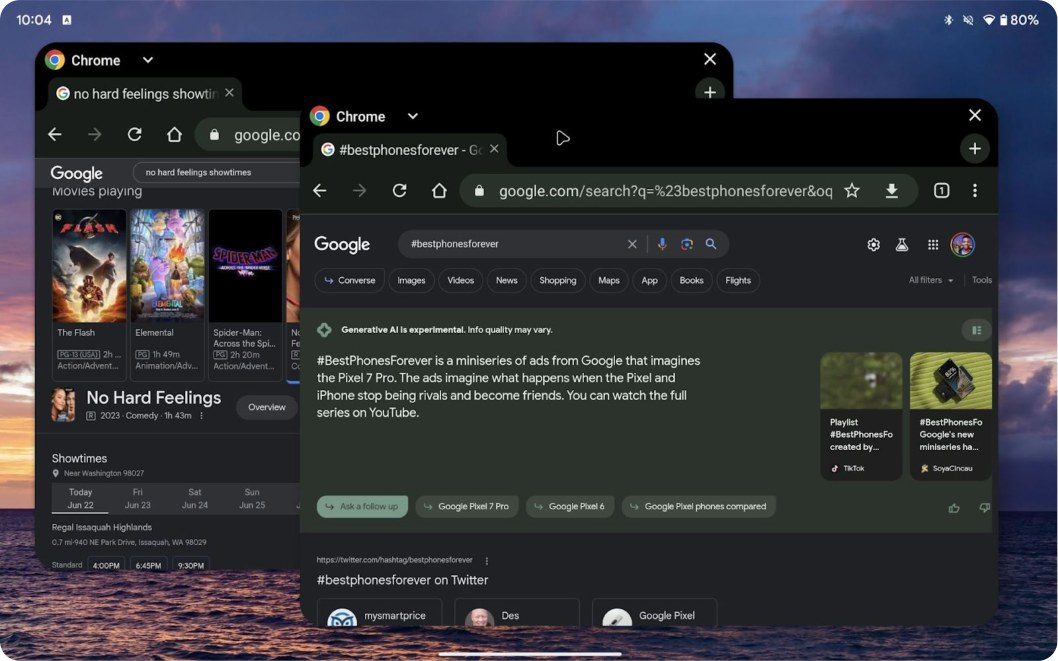Viewport: 1058px width, 661px height.
Task: Open options menu beside No Hard Feelings details
Action: (201, 415)
